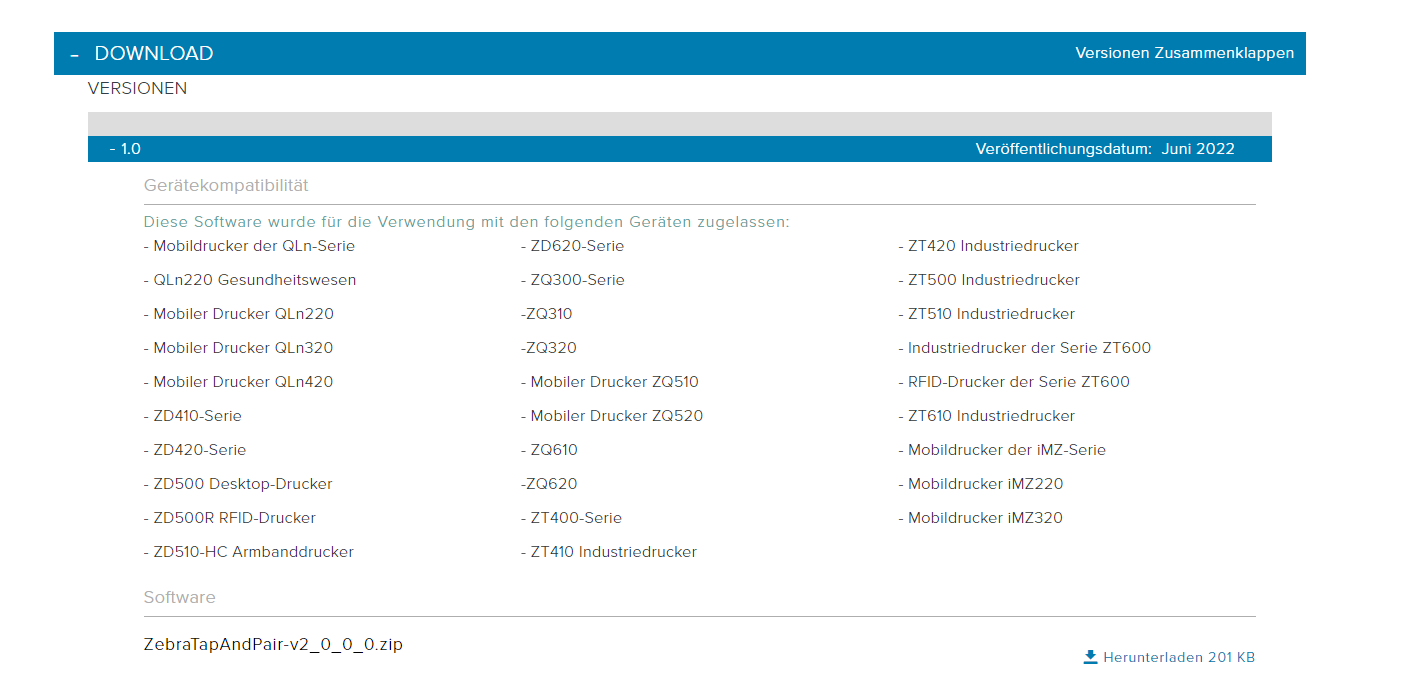
Task: Select the ZQ300-Serie entry
Action: (573, 280)
